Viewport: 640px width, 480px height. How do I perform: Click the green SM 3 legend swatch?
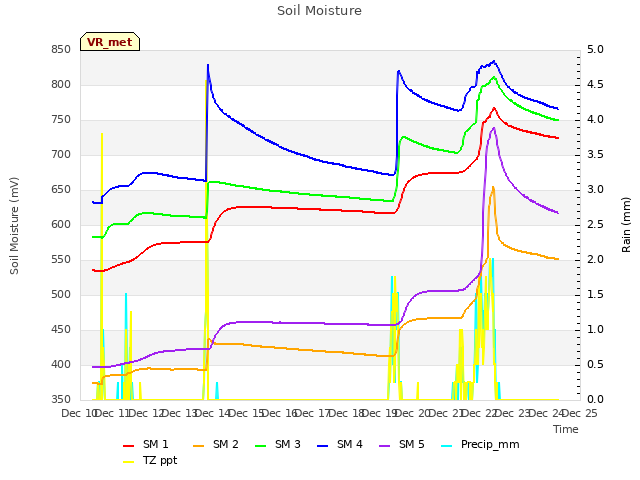click(x=261, y=446)
